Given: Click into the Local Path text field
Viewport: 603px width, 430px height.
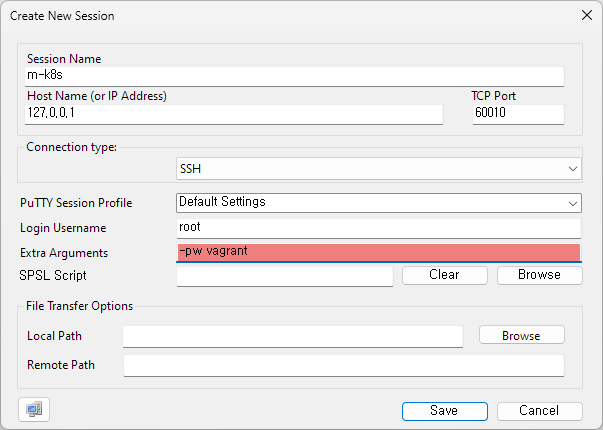Looking at the screenshot, I should click(293, 337).
